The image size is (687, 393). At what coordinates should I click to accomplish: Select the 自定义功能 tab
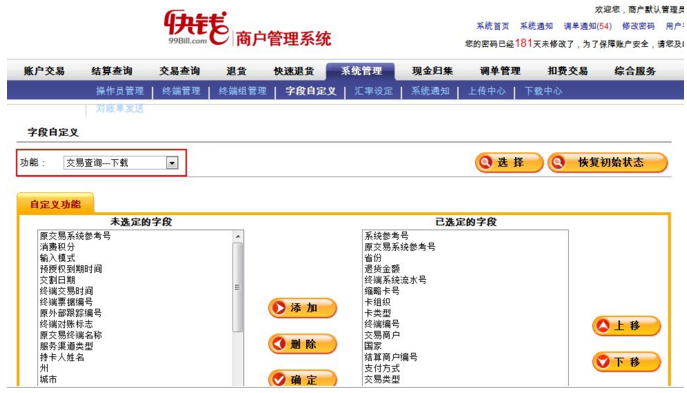point(55,204)
